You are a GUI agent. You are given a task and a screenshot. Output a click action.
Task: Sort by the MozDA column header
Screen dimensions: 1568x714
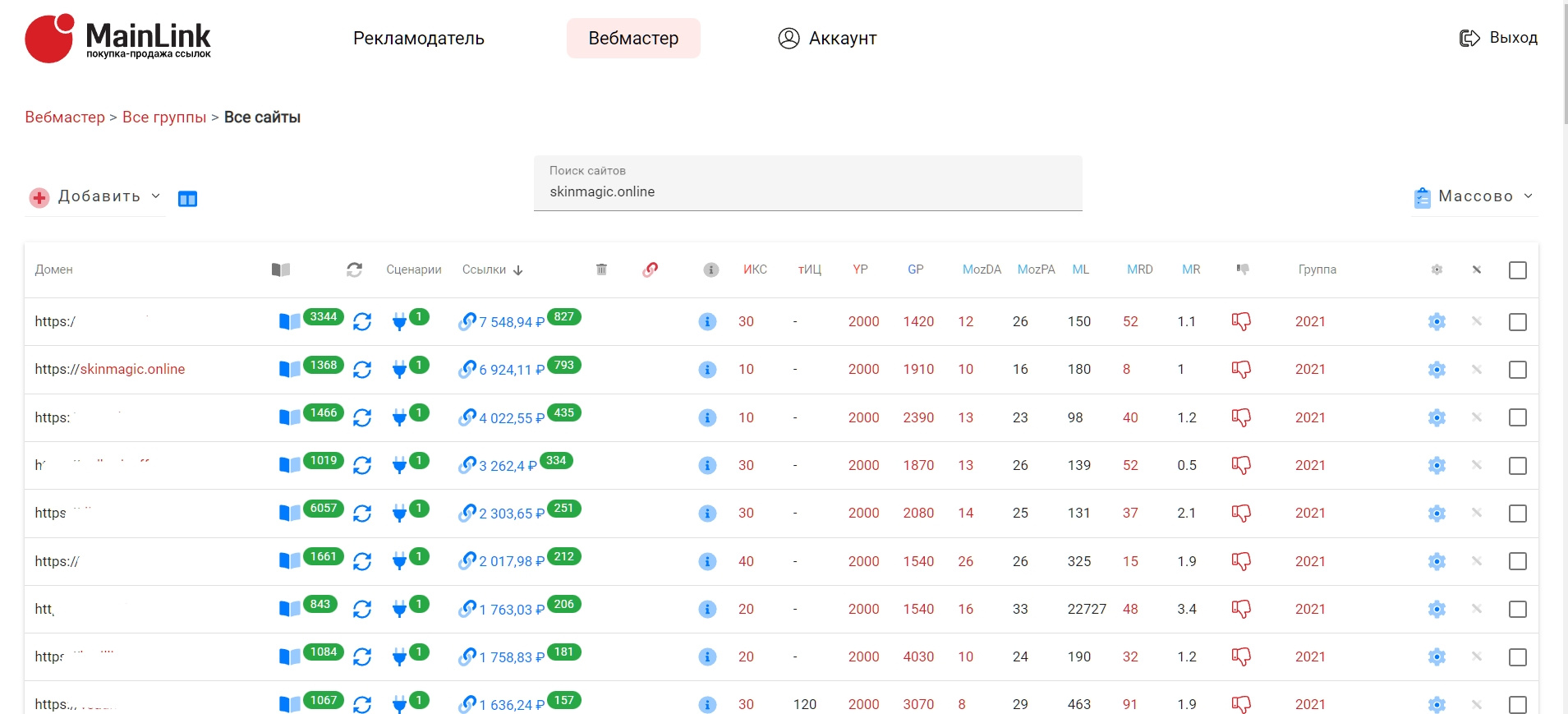coord(982,269)
